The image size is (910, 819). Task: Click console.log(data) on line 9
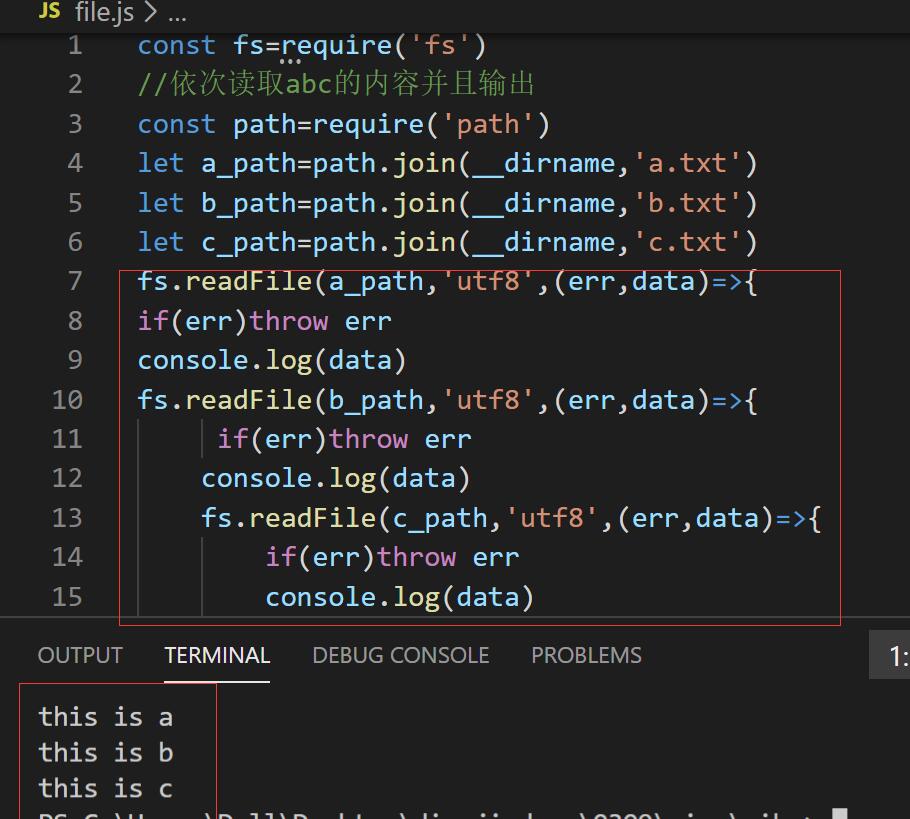point(272,360)
